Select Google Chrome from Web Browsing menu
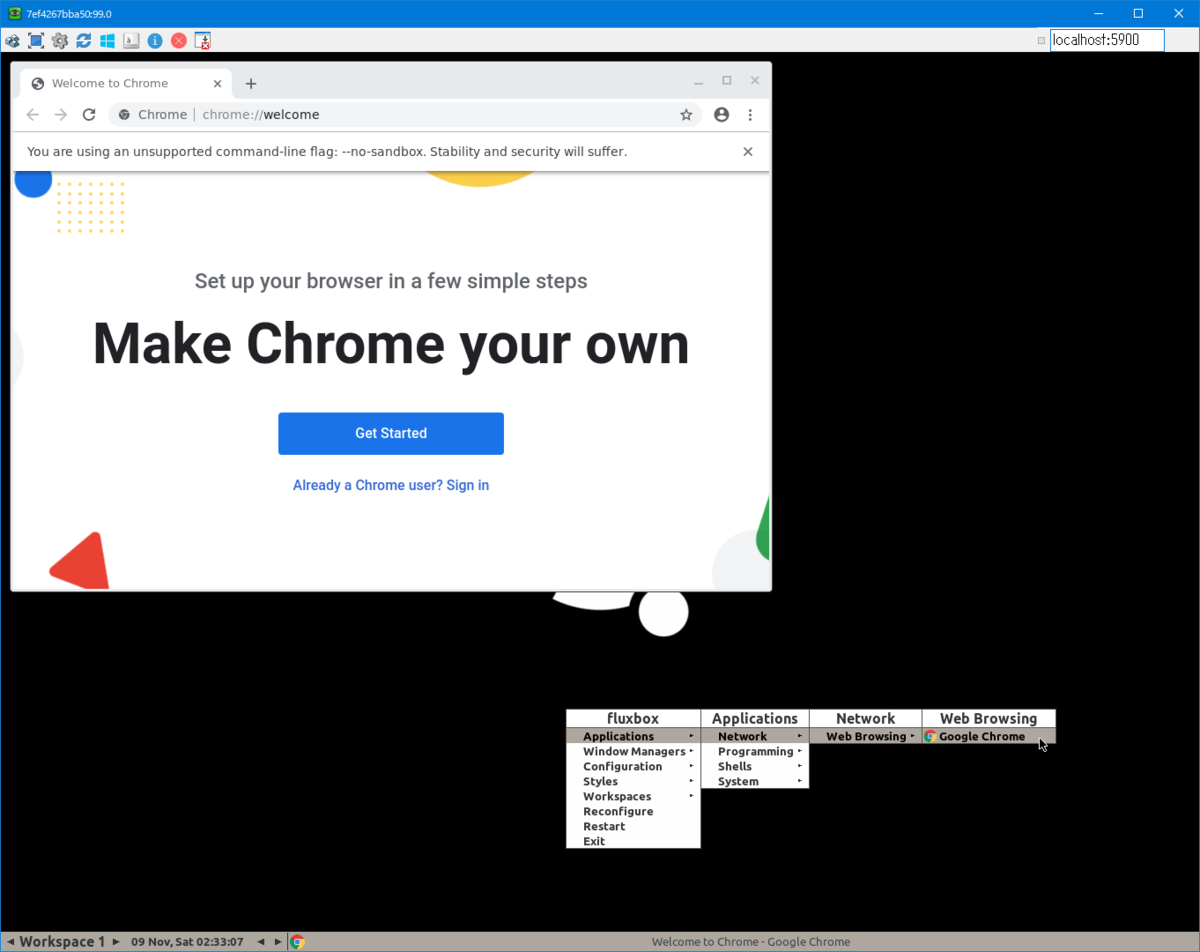The width and height of the screenshot is (1200, 952). 981,736
